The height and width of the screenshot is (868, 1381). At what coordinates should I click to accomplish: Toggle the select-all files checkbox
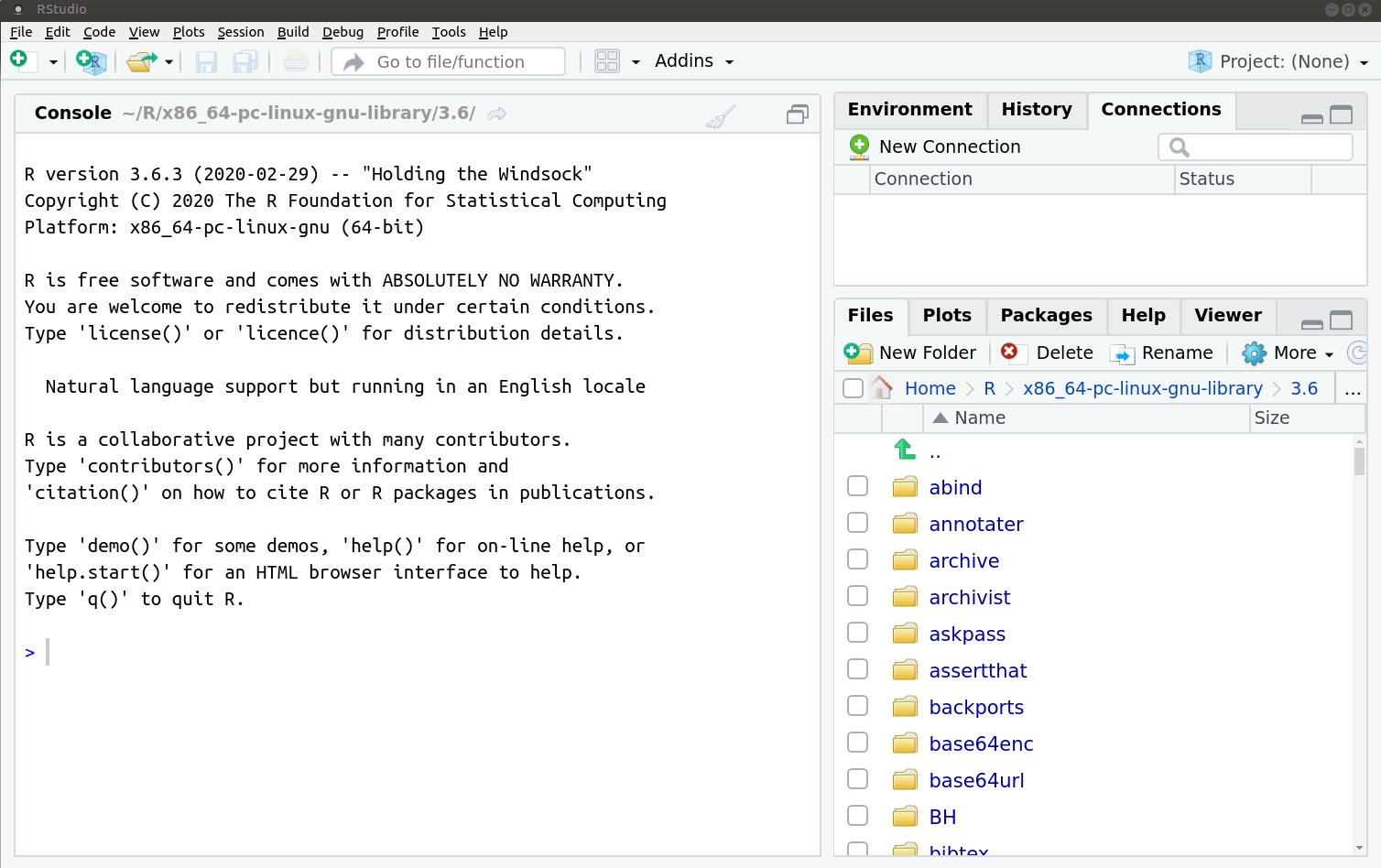(853, 388)
